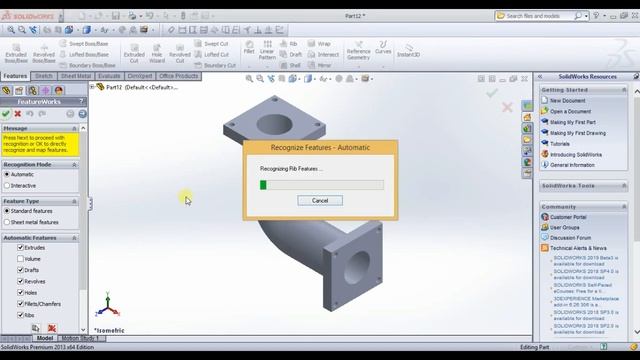Cancel FeatureWorks with red X

tap(18, 114)
